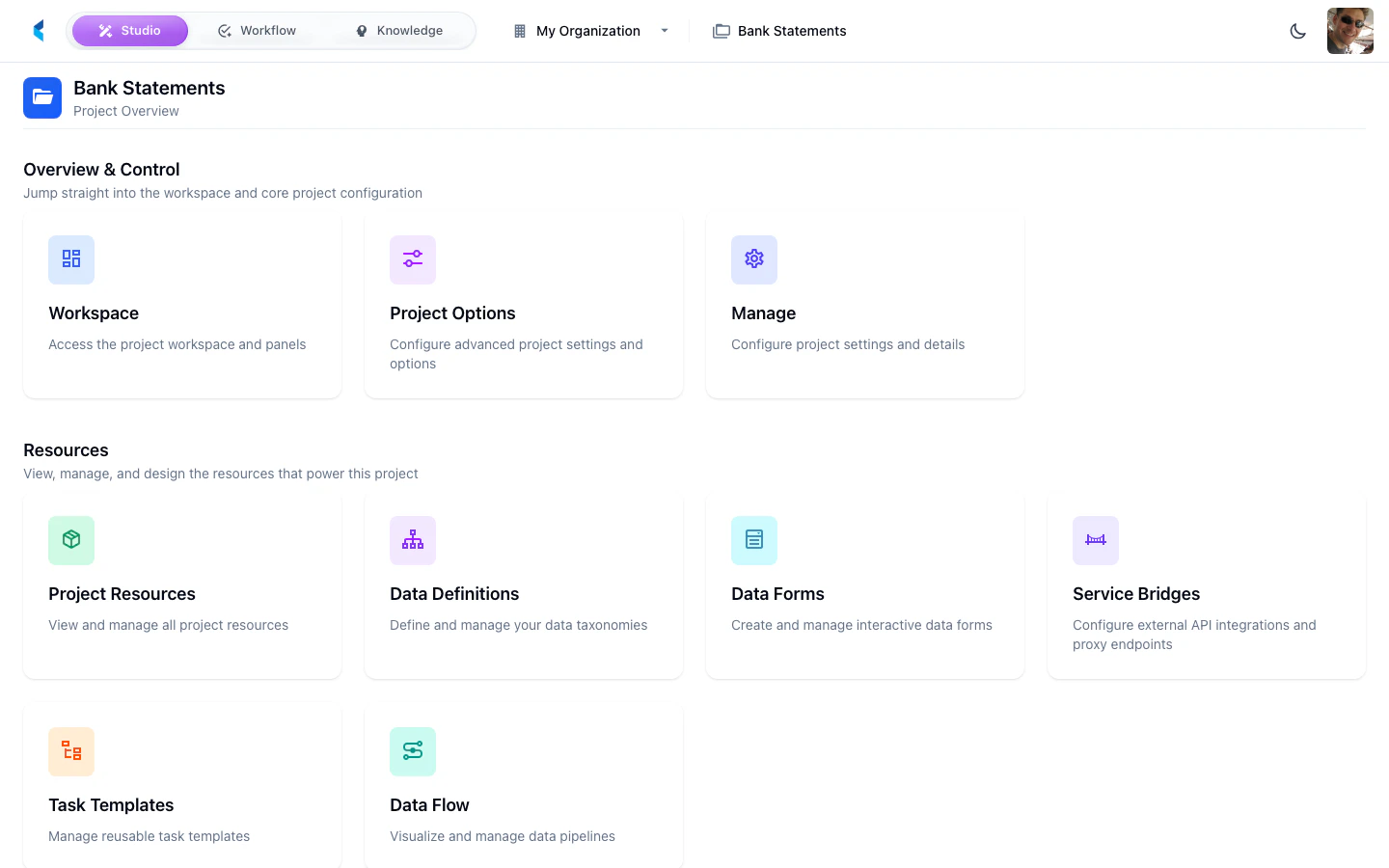
Task: Switch to the Workflow tab
Action: (x=257, y=30)
